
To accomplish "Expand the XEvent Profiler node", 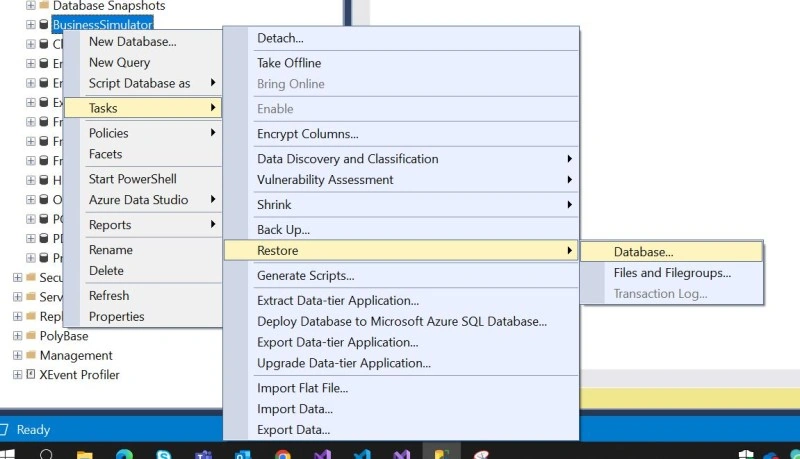I will point(17,374).
